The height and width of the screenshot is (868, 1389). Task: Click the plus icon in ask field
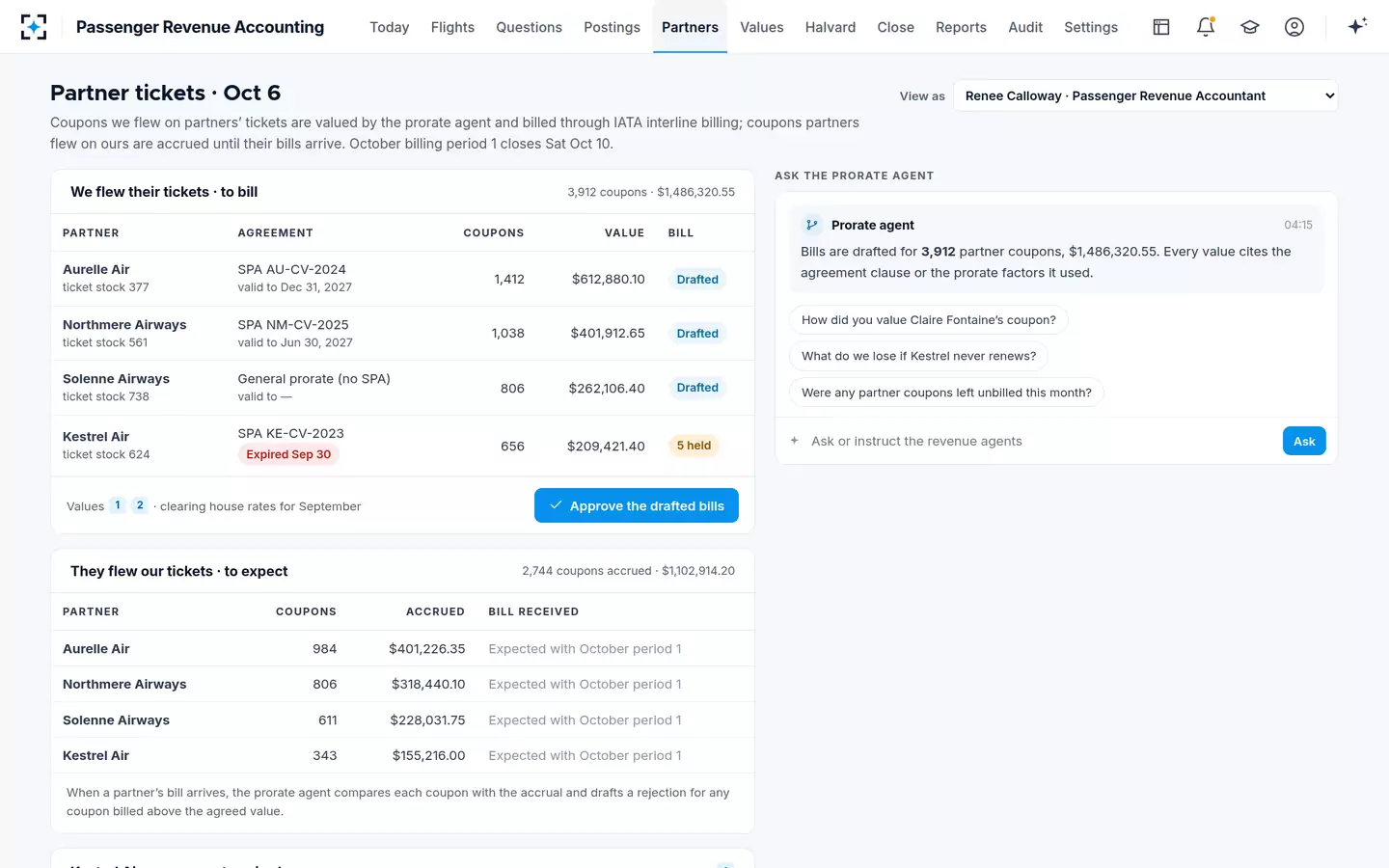(x=795, y=441)
